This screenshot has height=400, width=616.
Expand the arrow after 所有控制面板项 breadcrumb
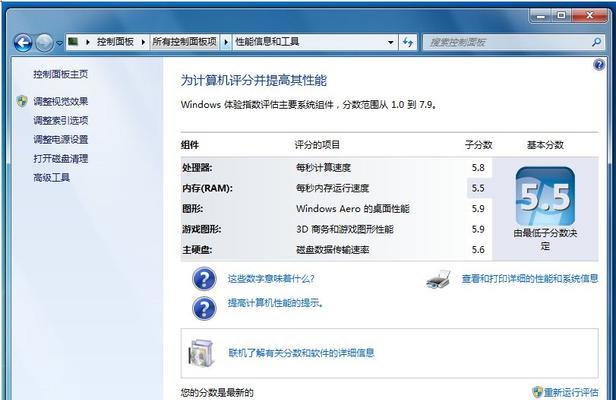pyautogui.click(x=226, y=42)
